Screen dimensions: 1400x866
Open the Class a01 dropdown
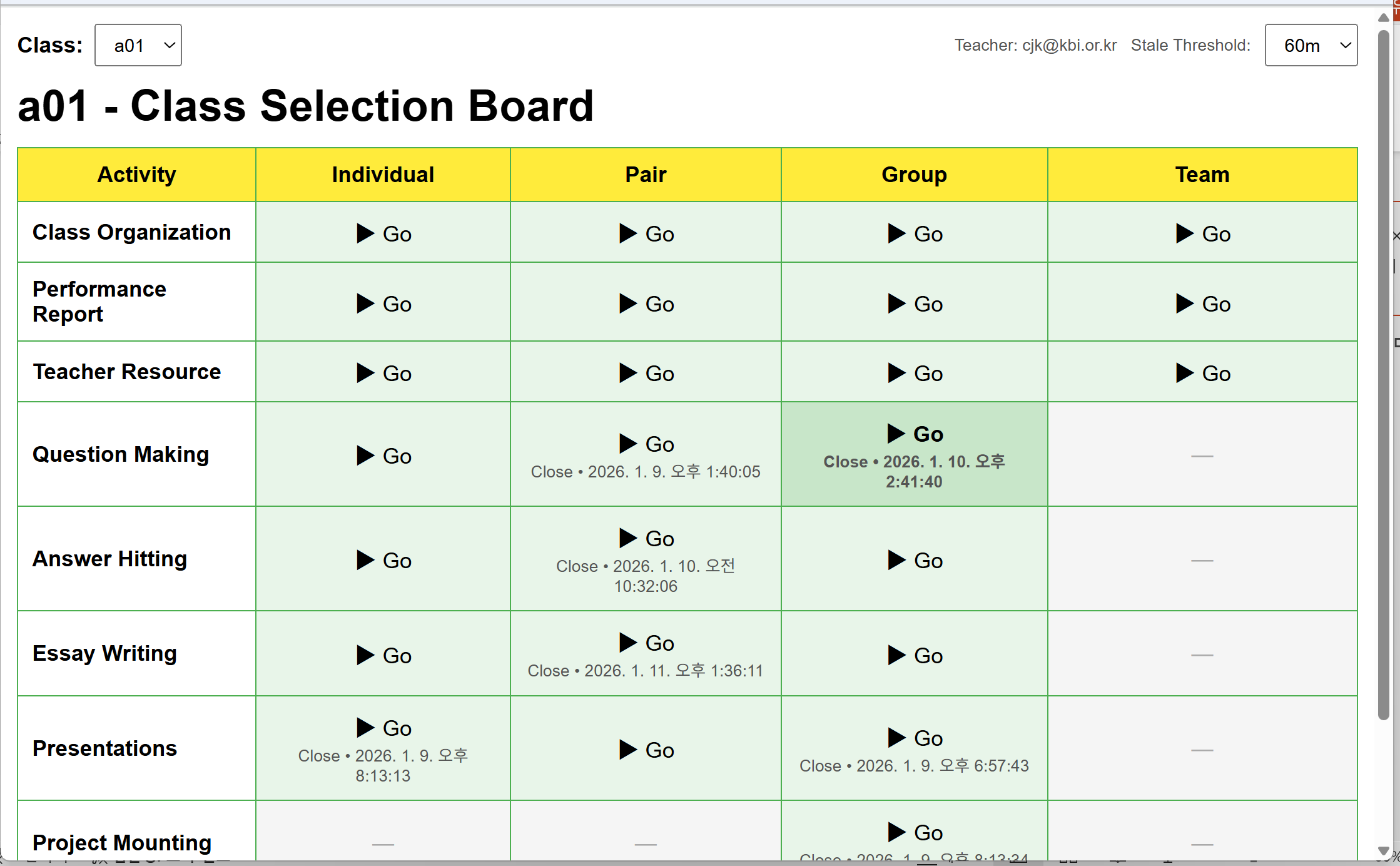tap(138, 46)
